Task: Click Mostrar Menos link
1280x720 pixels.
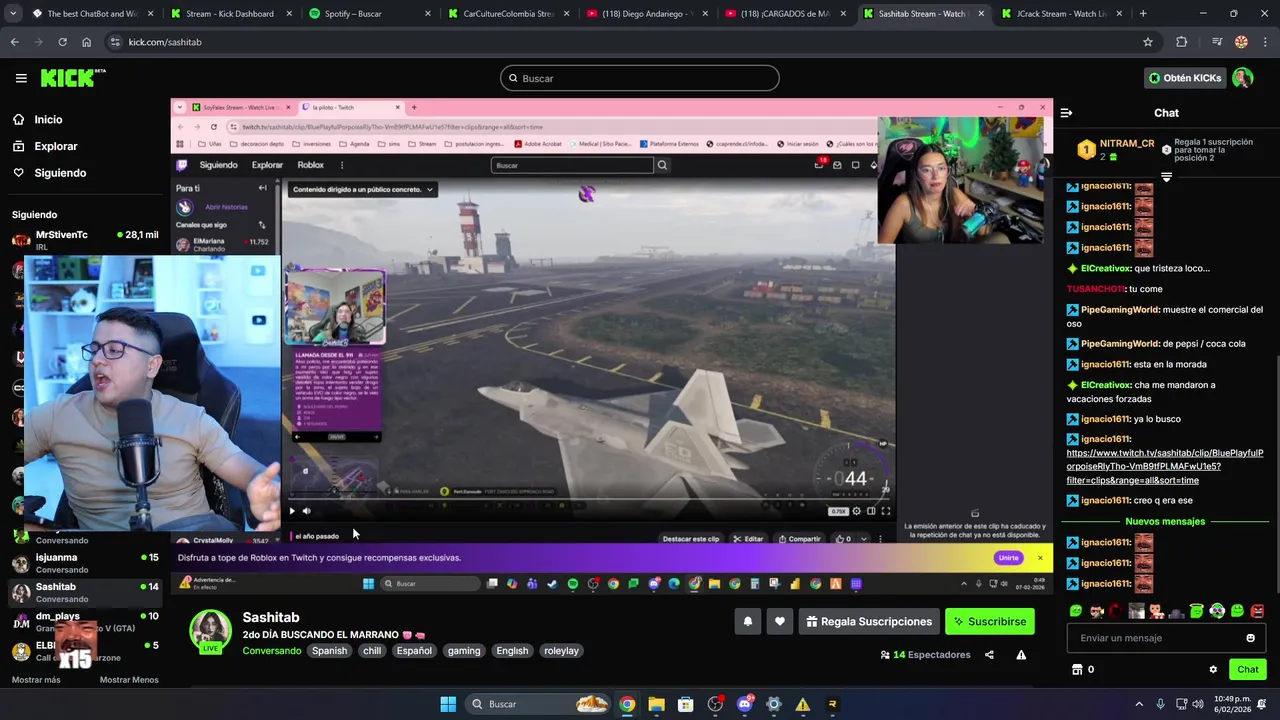Action: pos(129,680)
